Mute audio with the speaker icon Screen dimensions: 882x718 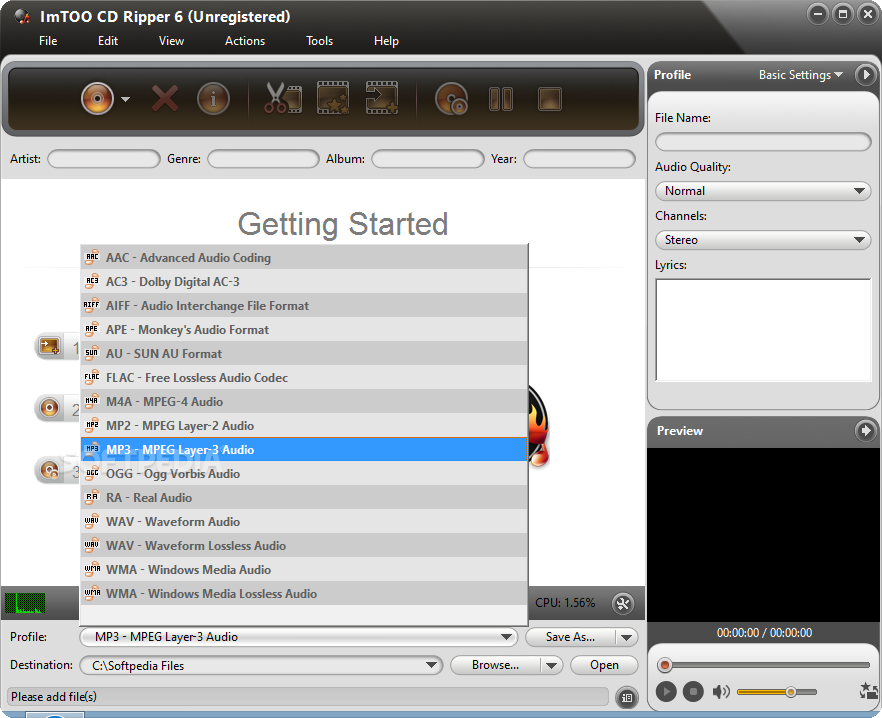pos(721,692)
